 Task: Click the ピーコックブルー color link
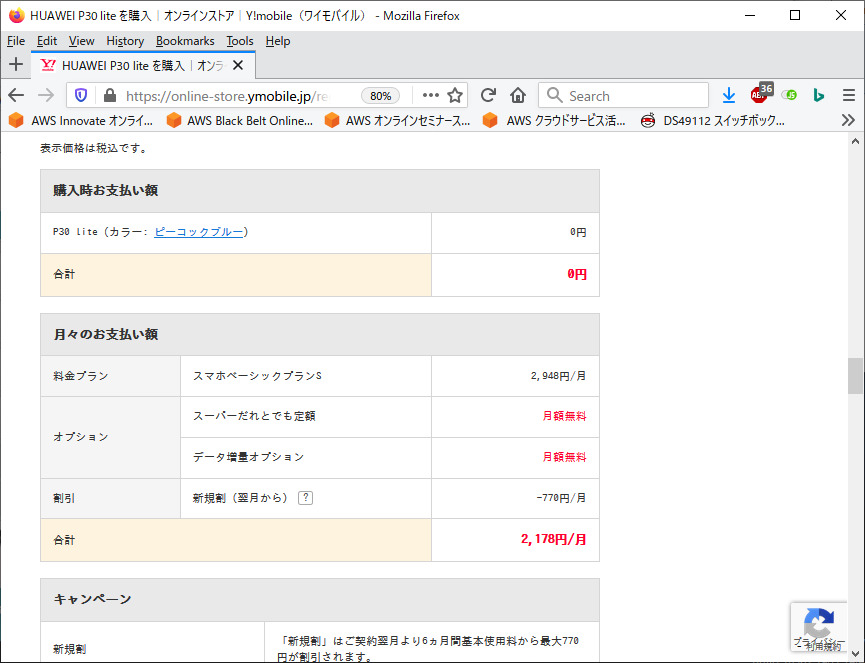point(198,232)
